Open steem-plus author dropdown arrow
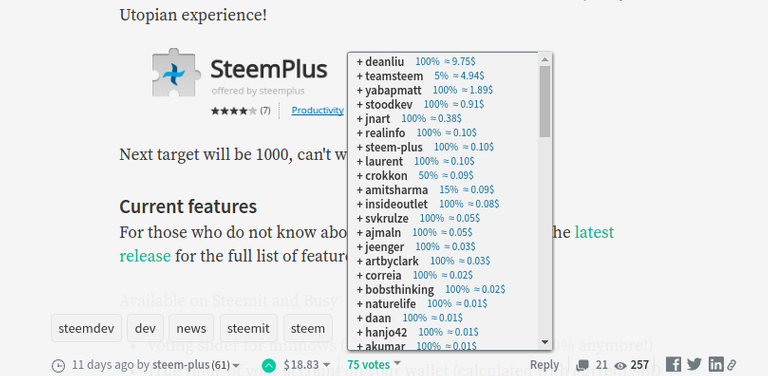Image resolution: width=768 pixels, height=376 pixels. pos(236,366)
